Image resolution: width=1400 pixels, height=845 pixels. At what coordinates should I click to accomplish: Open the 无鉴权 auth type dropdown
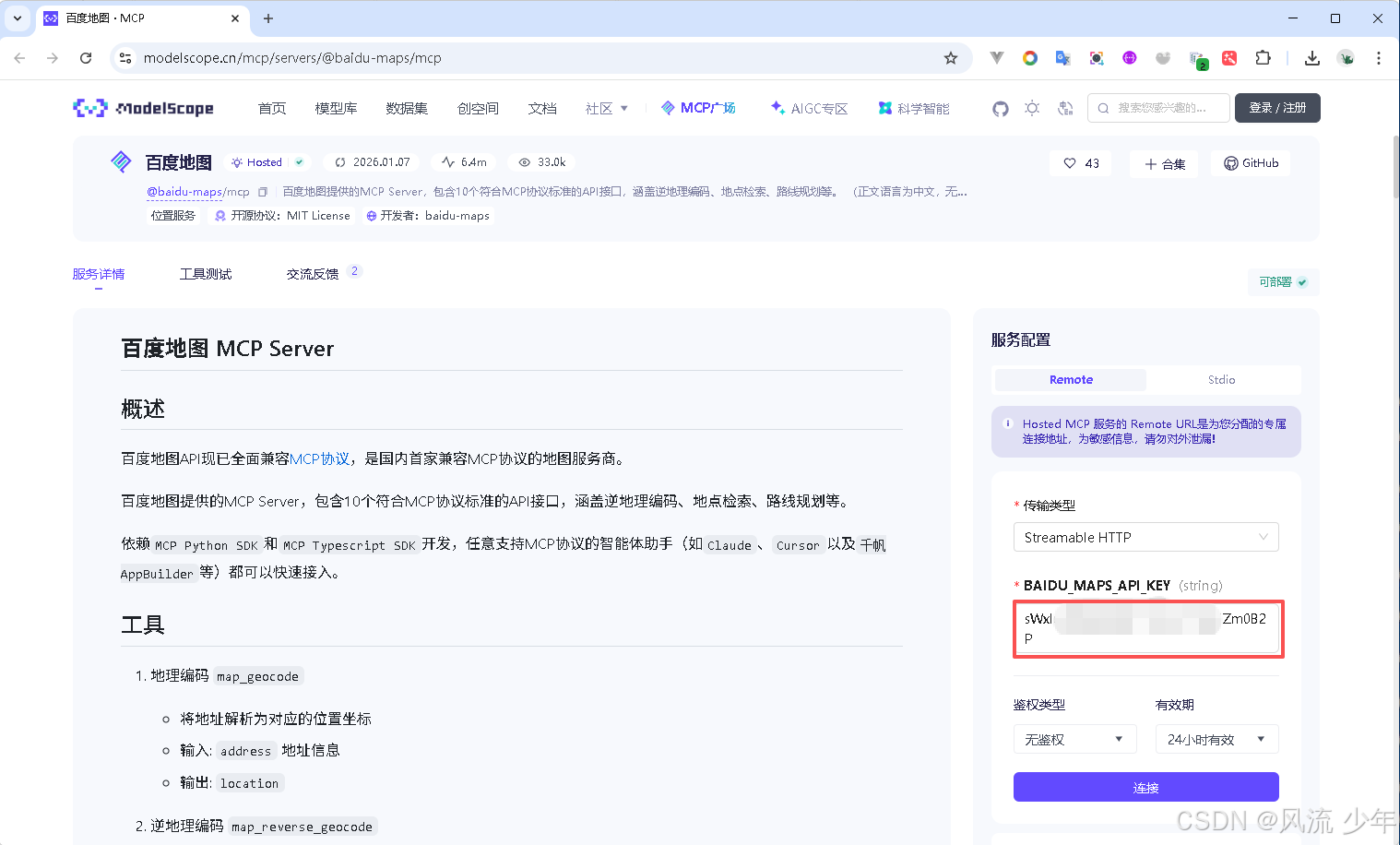pyautogui.click(x=1074, y=738)
